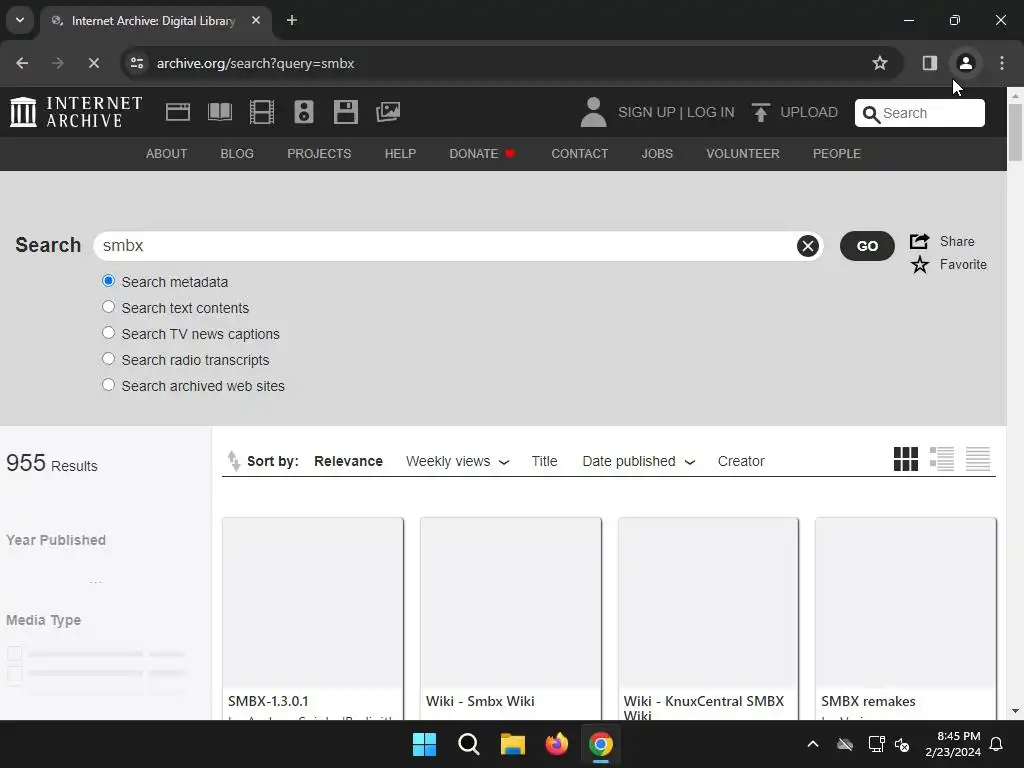Toggle sort direction arrows icon
1024x768 pixels.
(233, 460)
